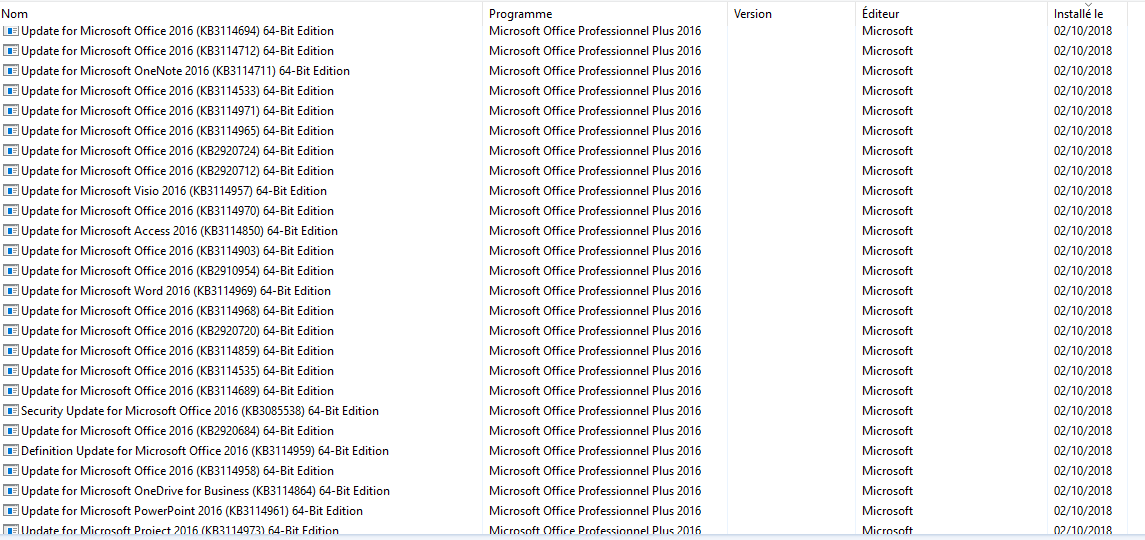Click the Éditeur 'Microsoft' cell in the KB3114864 row
Viewport: 1145px width, 540px height.
[x=887, y=490]
